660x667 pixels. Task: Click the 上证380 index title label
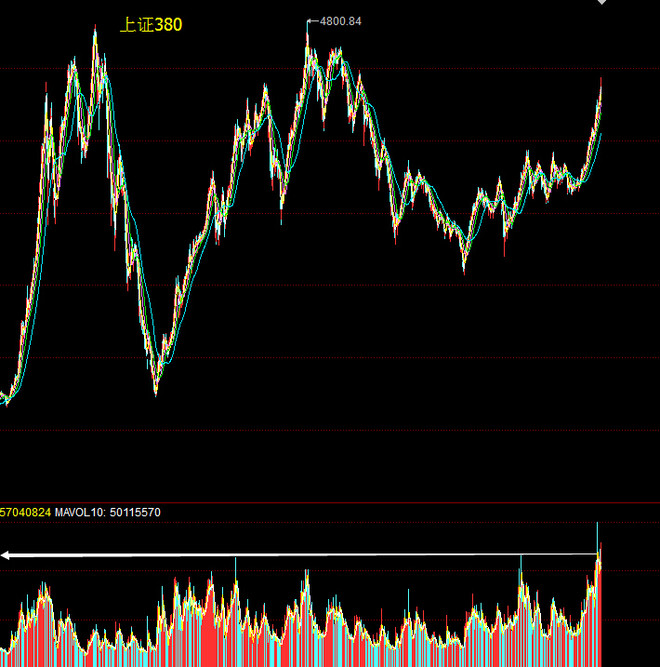151,25
